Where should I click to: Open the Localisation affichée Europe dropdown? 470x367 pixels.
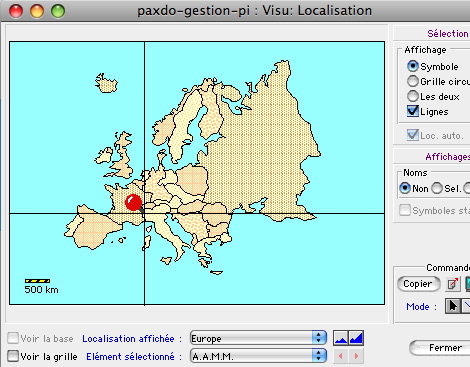click(x=258, y=338)
